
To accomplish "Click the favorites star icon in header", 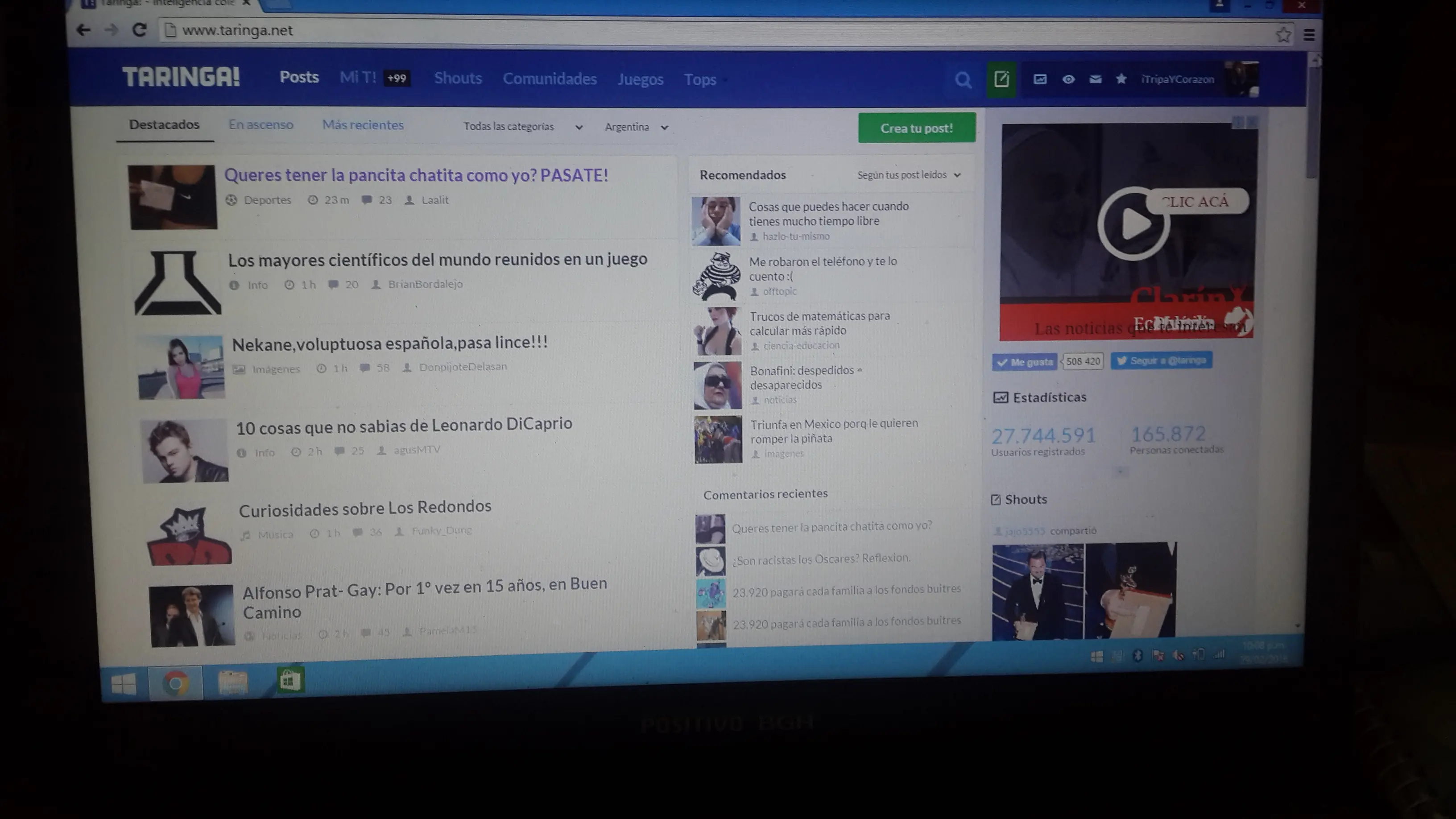I will tap(1121, 79).
